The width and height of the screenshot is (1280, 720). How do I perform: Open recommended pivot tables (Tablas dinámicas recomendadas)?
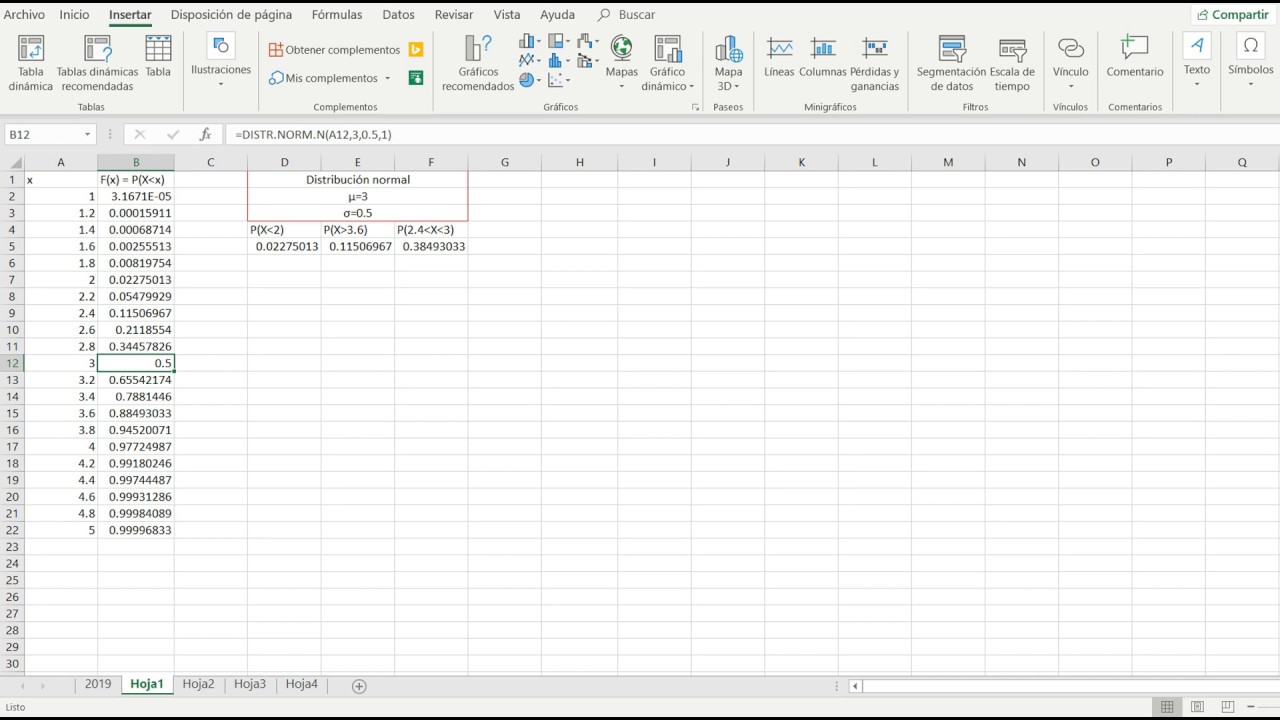pyautogui.click(x=97, y=63)
